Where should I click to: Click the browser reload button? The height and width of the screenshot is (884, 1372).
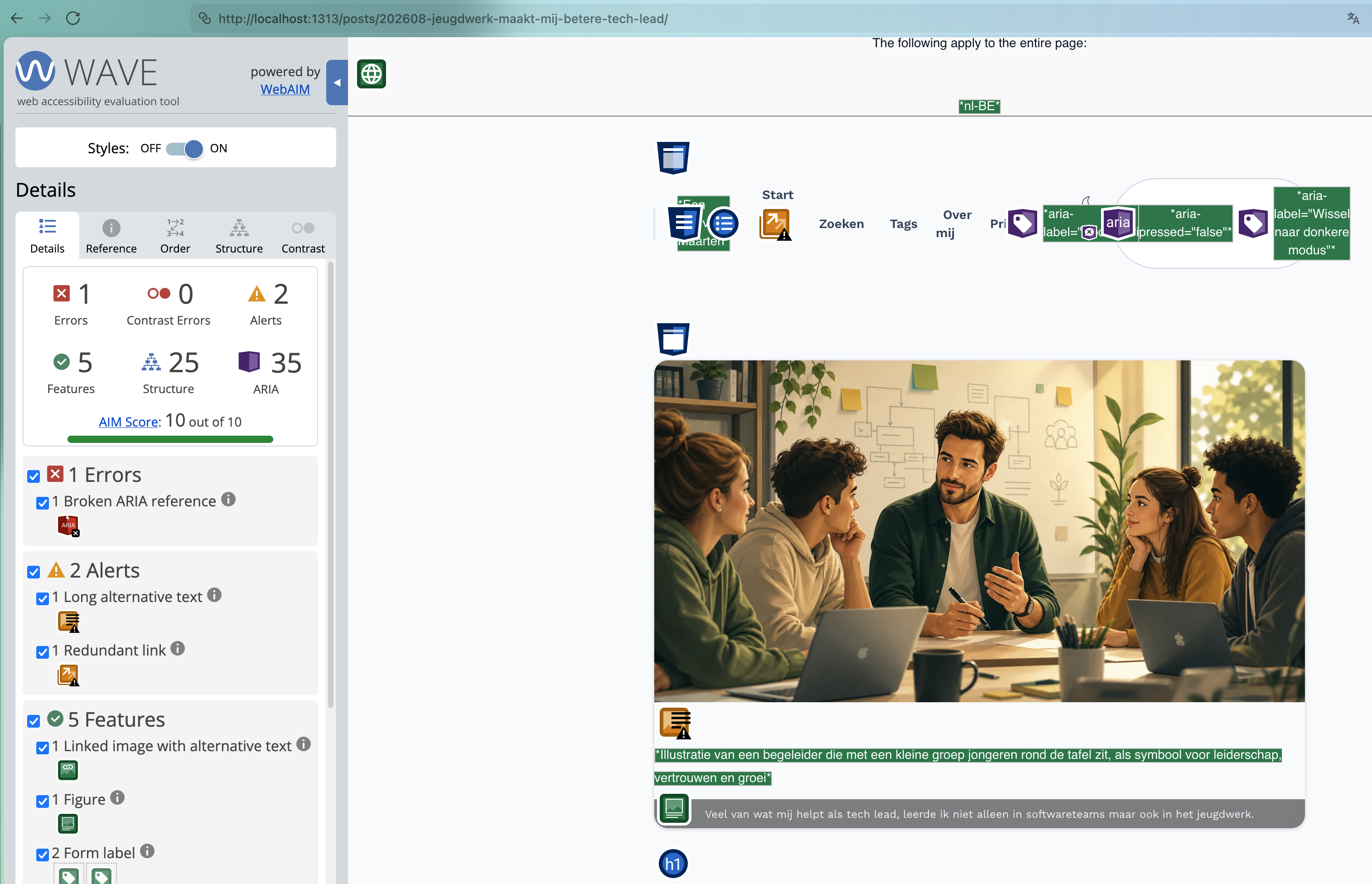point(73,19)
